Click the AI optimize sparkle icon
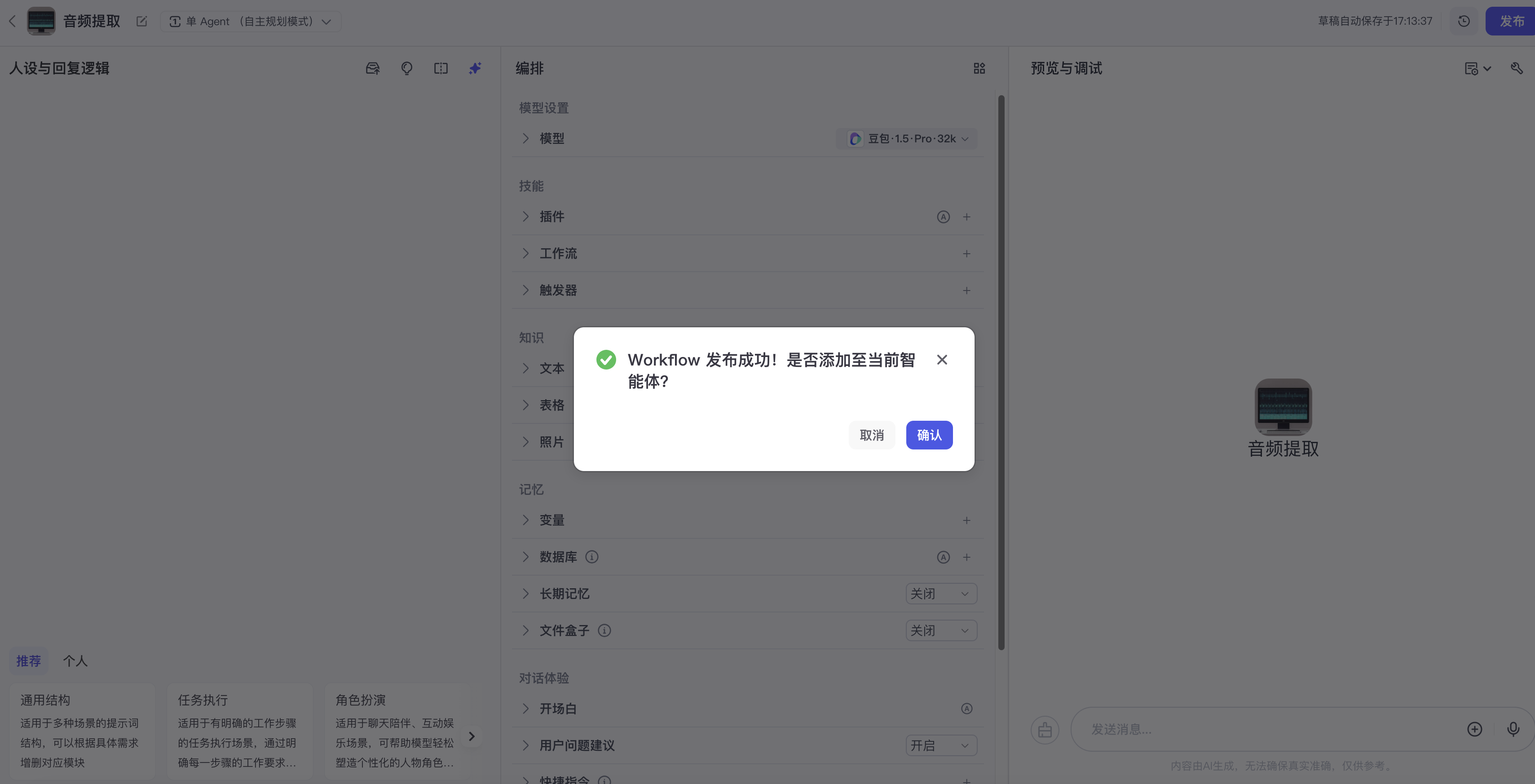This screenshot has width=1535, height=784. (x=475, y=69)
